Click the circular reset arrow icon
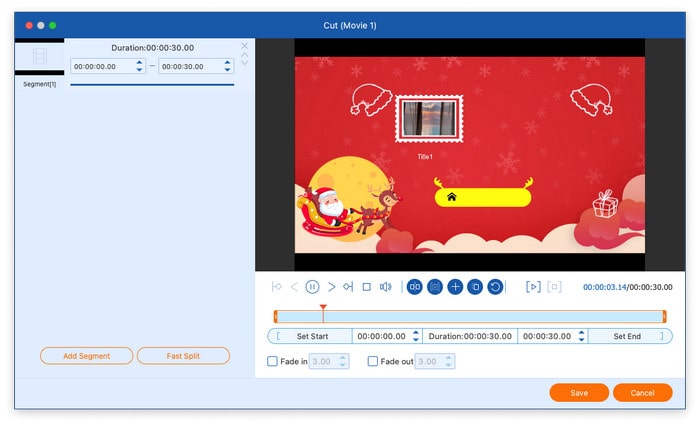The width and height of the screenshot is (700, 426). pos(496,287)
